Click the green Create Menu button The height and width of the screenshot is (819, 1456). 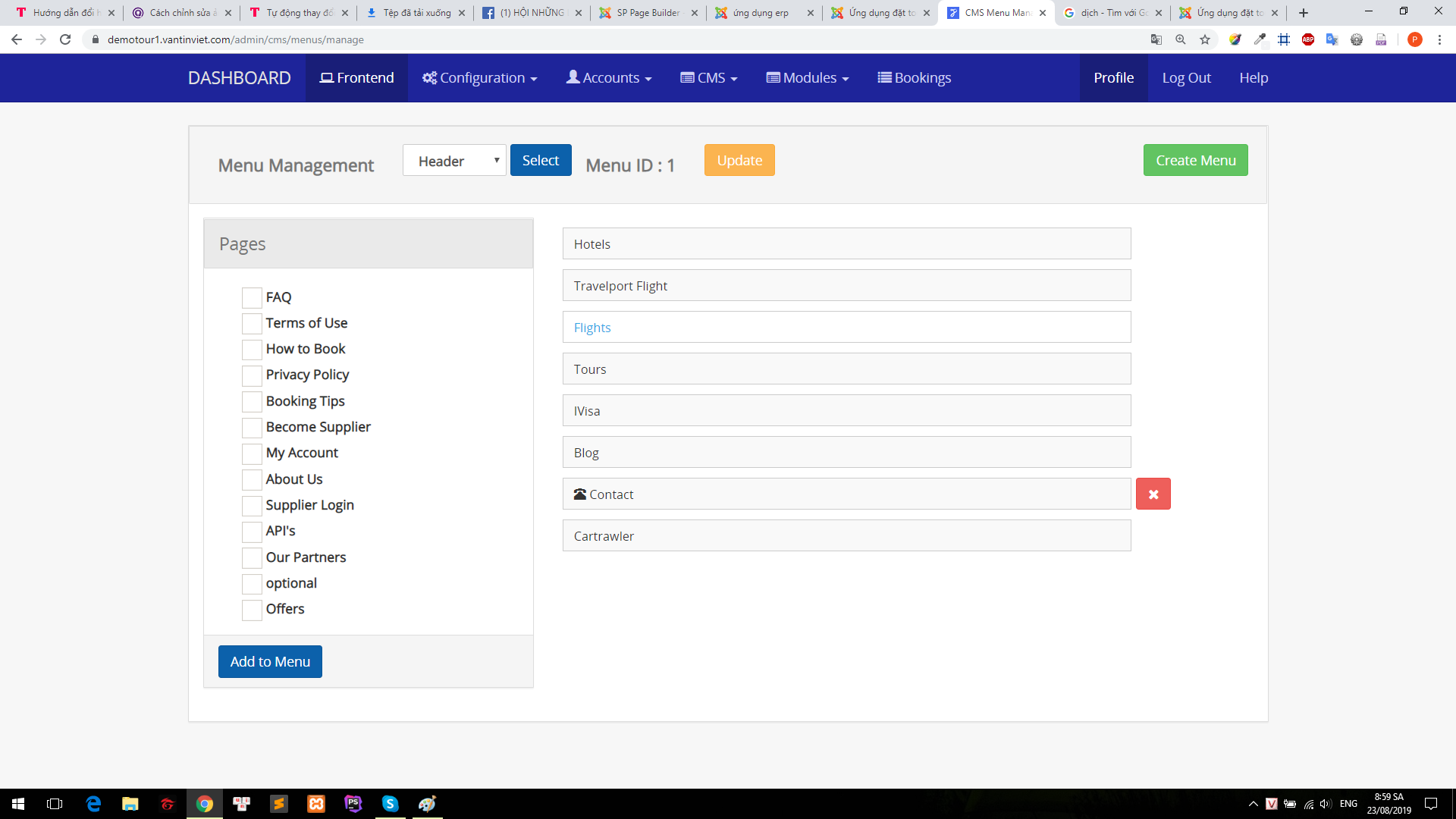[1196, 160]
